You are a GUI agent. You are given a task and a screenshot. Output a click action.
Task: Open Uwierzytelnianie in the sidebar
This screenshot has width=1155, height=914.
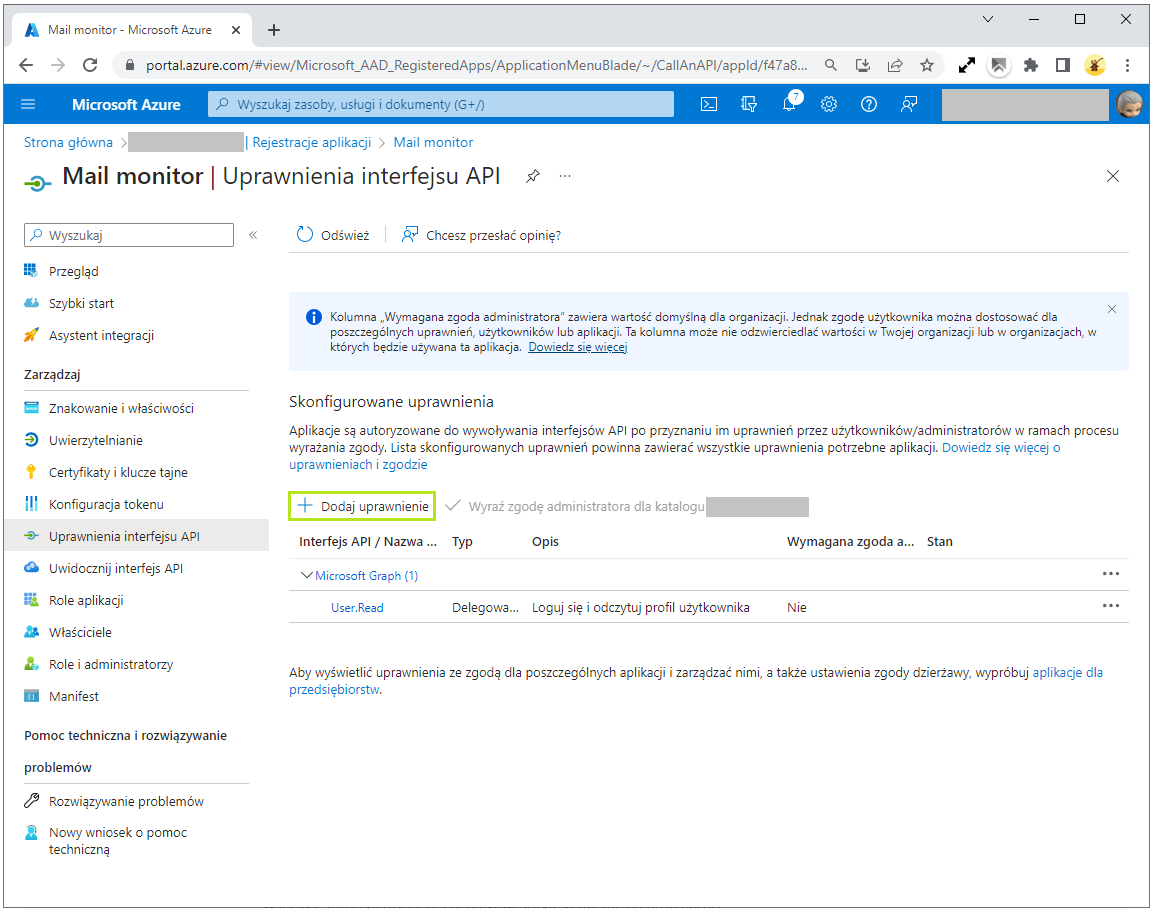point(95,440)
